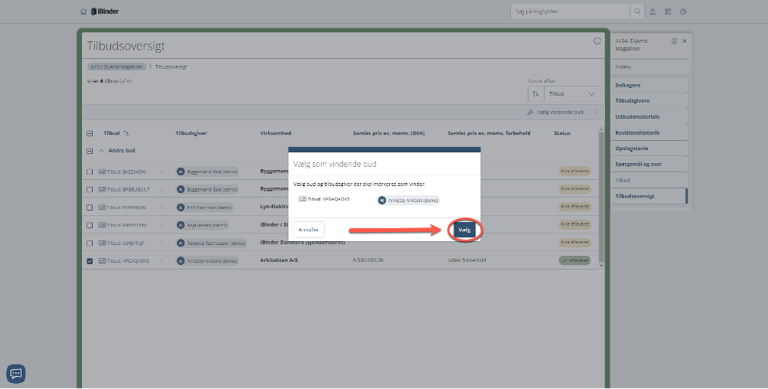
Task: Select Tilbudsoversigt in the side menu
Action: [649, 196]
